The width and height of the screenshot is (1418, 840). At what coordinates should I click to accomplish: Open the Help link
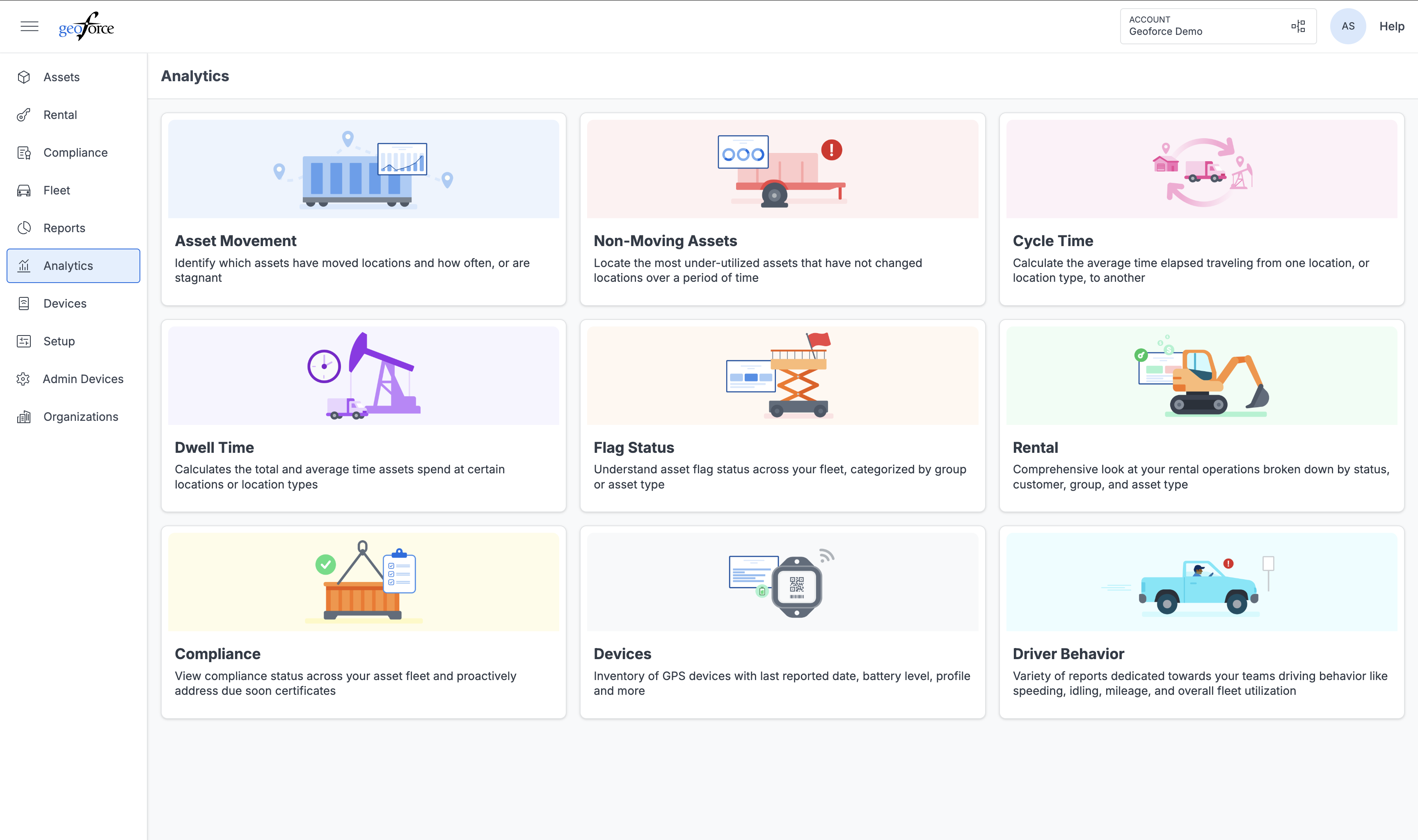1391,26
